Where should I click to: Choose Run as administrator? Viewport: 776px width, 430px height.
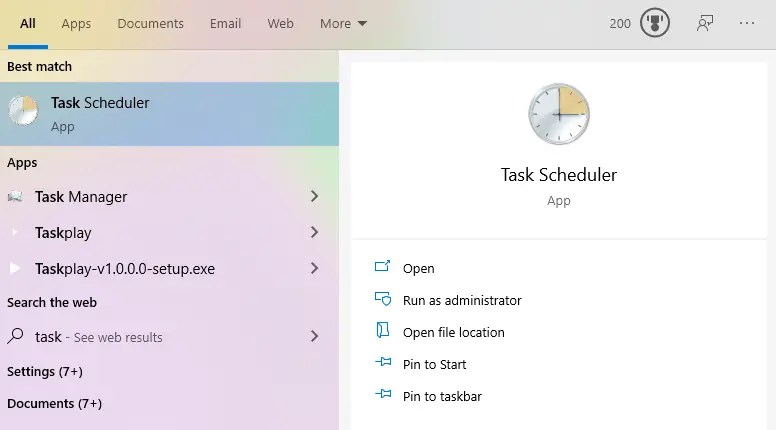(461, 300)
